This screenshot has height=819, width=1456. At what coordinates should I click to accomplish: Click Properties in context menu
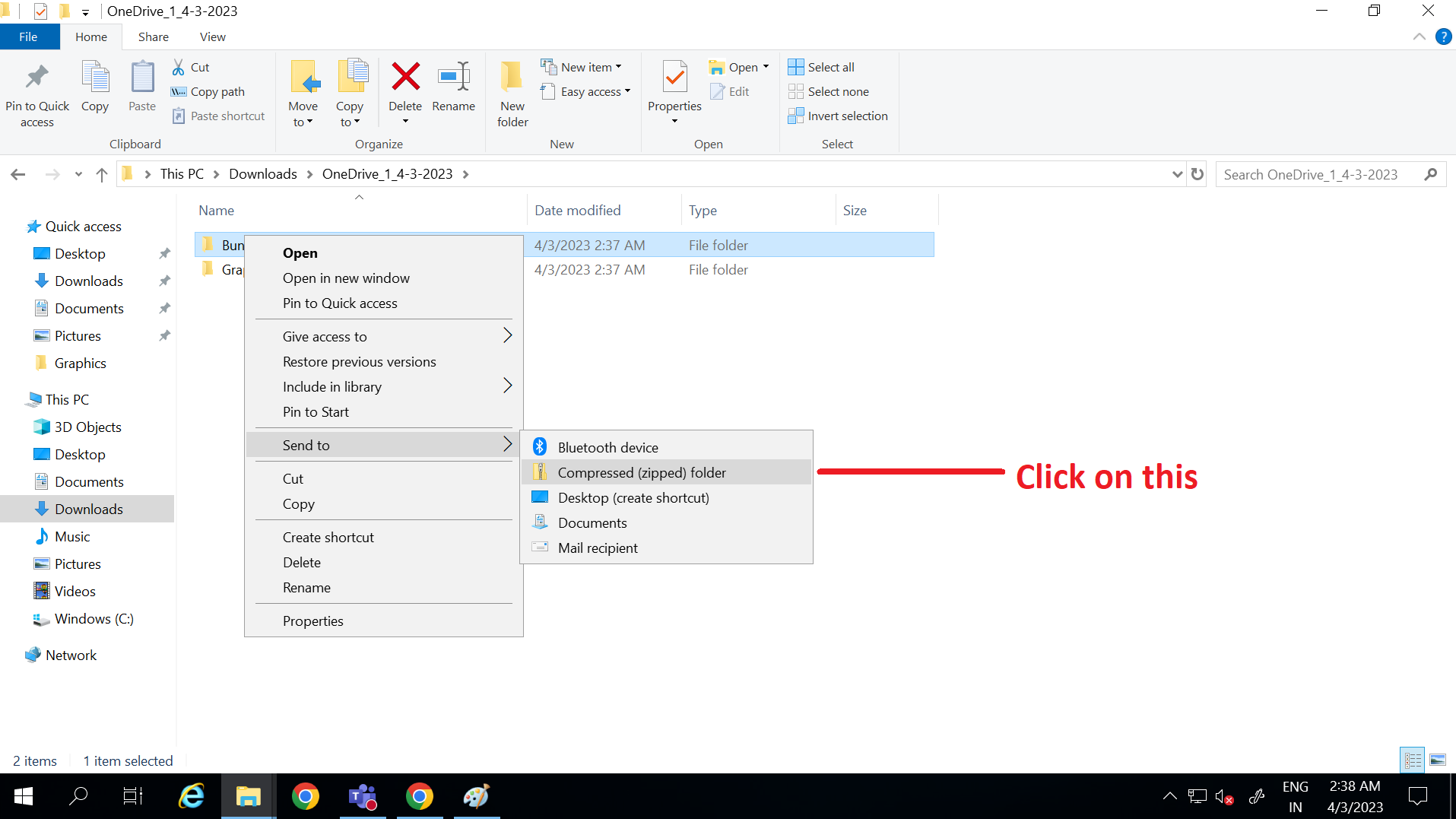[x=384, y=621]
